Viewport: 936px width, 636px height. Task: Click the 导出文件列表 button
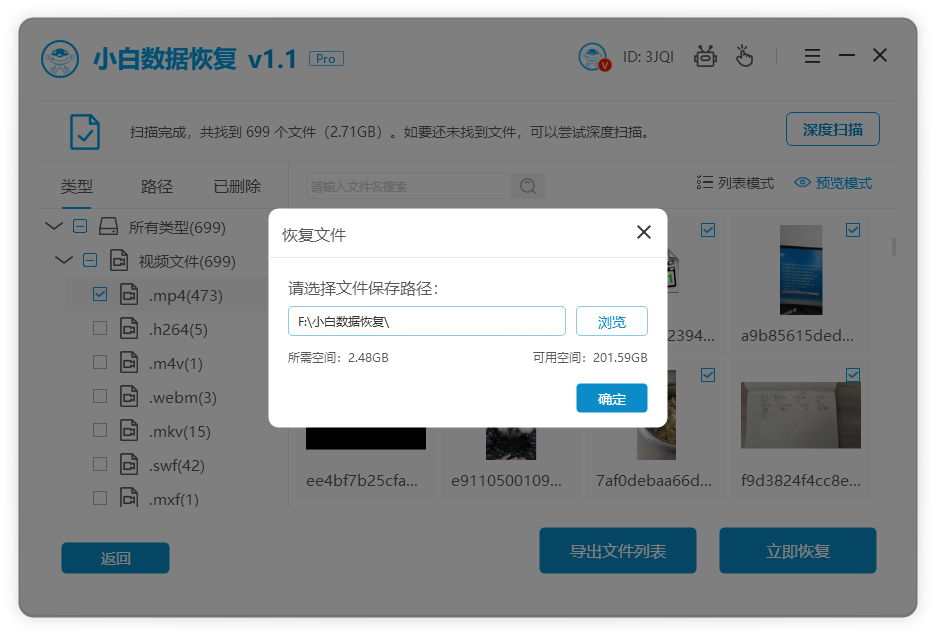coord(618,551)
